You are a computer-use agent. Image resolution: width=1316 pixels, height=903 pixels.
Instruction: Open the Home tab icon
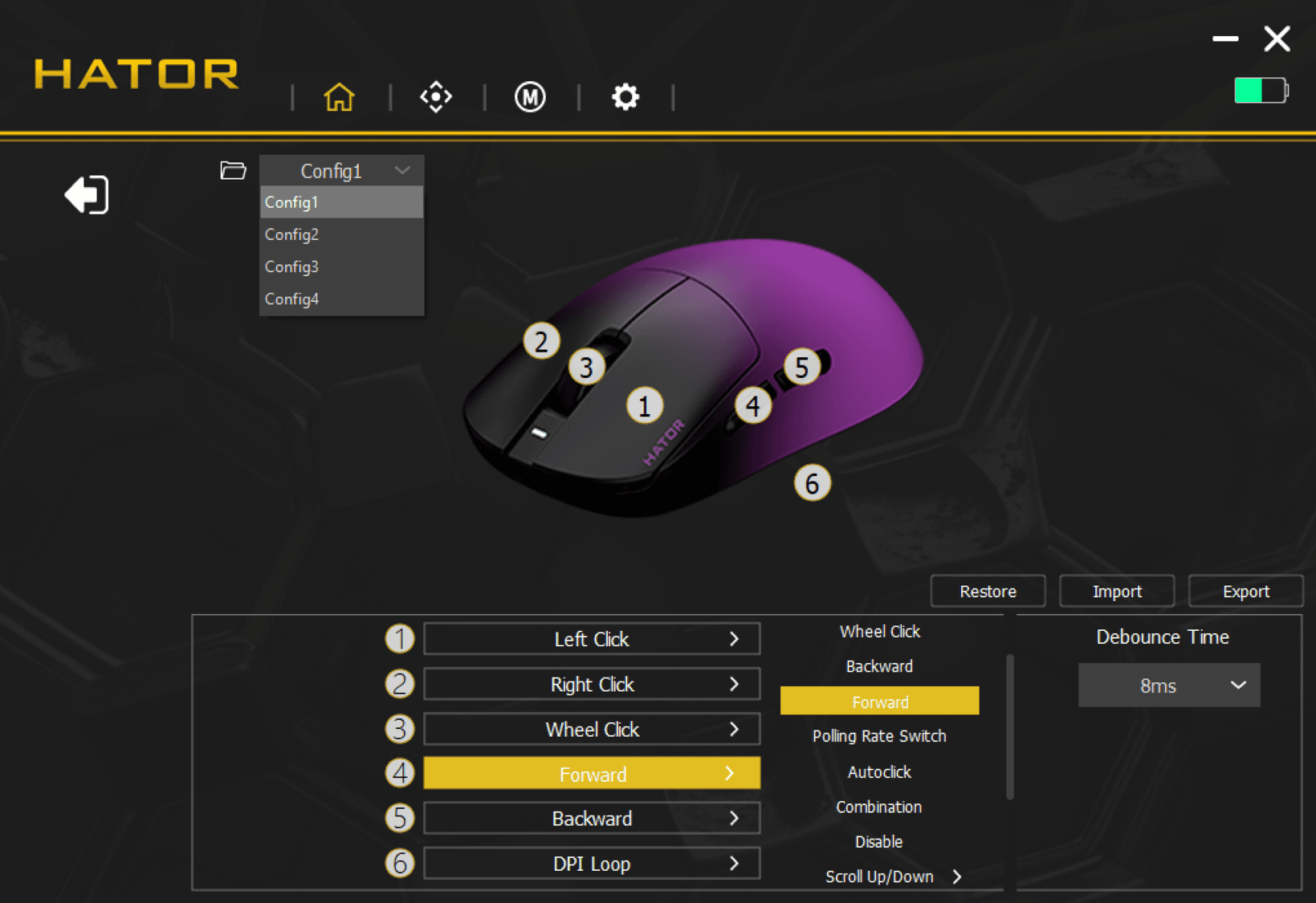point(339,97)
